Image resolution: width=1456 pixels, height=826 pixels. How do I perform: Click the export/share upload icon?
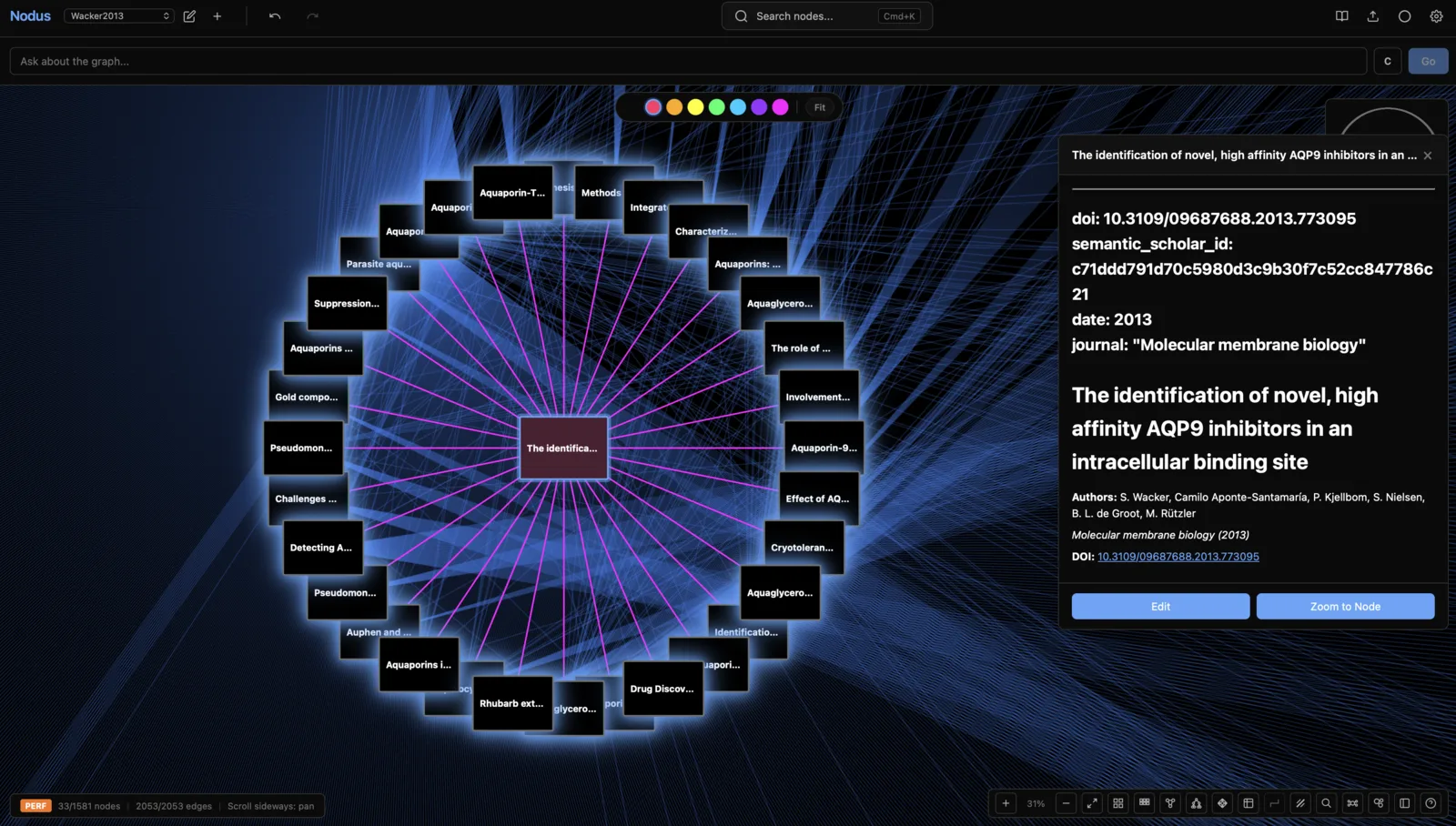(1373, 15)
